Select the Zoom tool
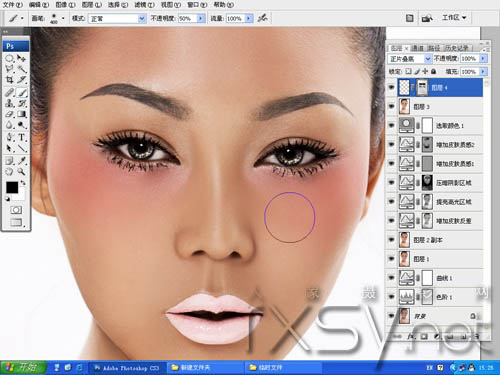500x375 pixels. point(22,172)
